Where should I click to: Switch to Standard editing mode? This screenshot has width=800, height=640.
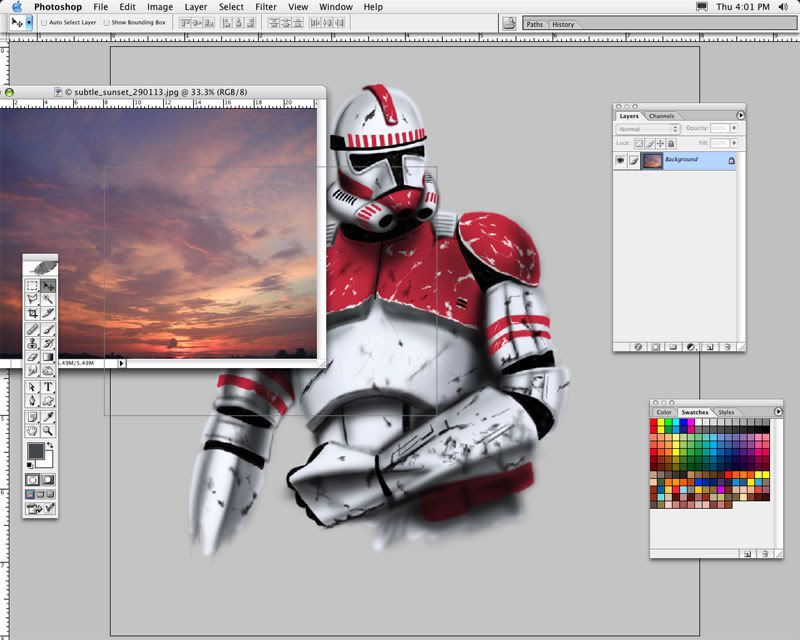[x=32, y=480]
